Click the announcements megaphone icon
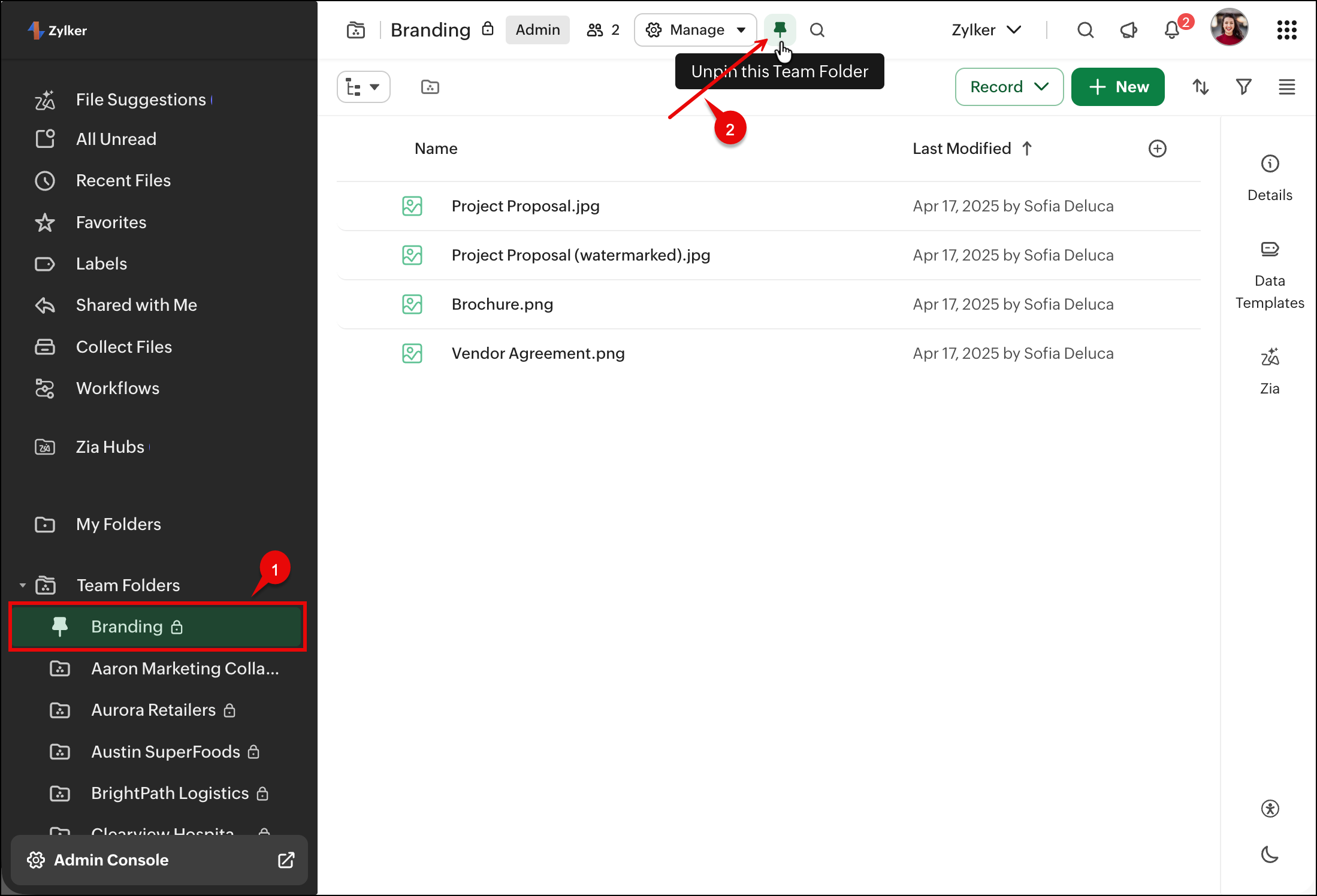This screenshot has height=896, width=1317. (x=1128, y=30)
